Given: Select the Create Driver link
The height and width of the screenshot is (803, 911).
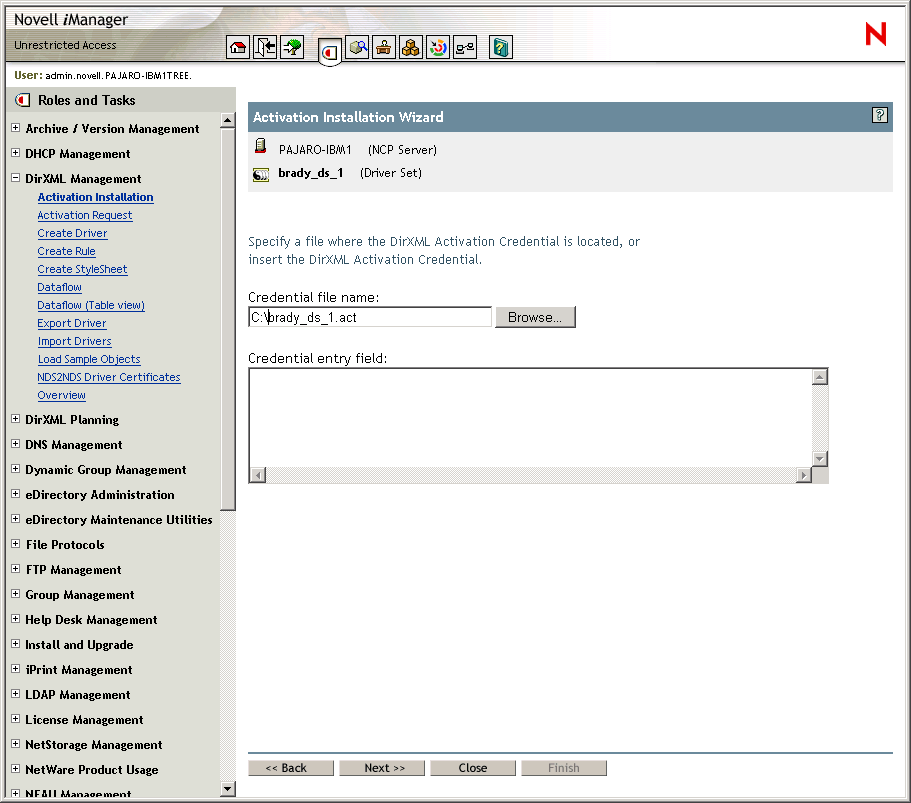Looking at the screenshot, I should click(72, 233).
